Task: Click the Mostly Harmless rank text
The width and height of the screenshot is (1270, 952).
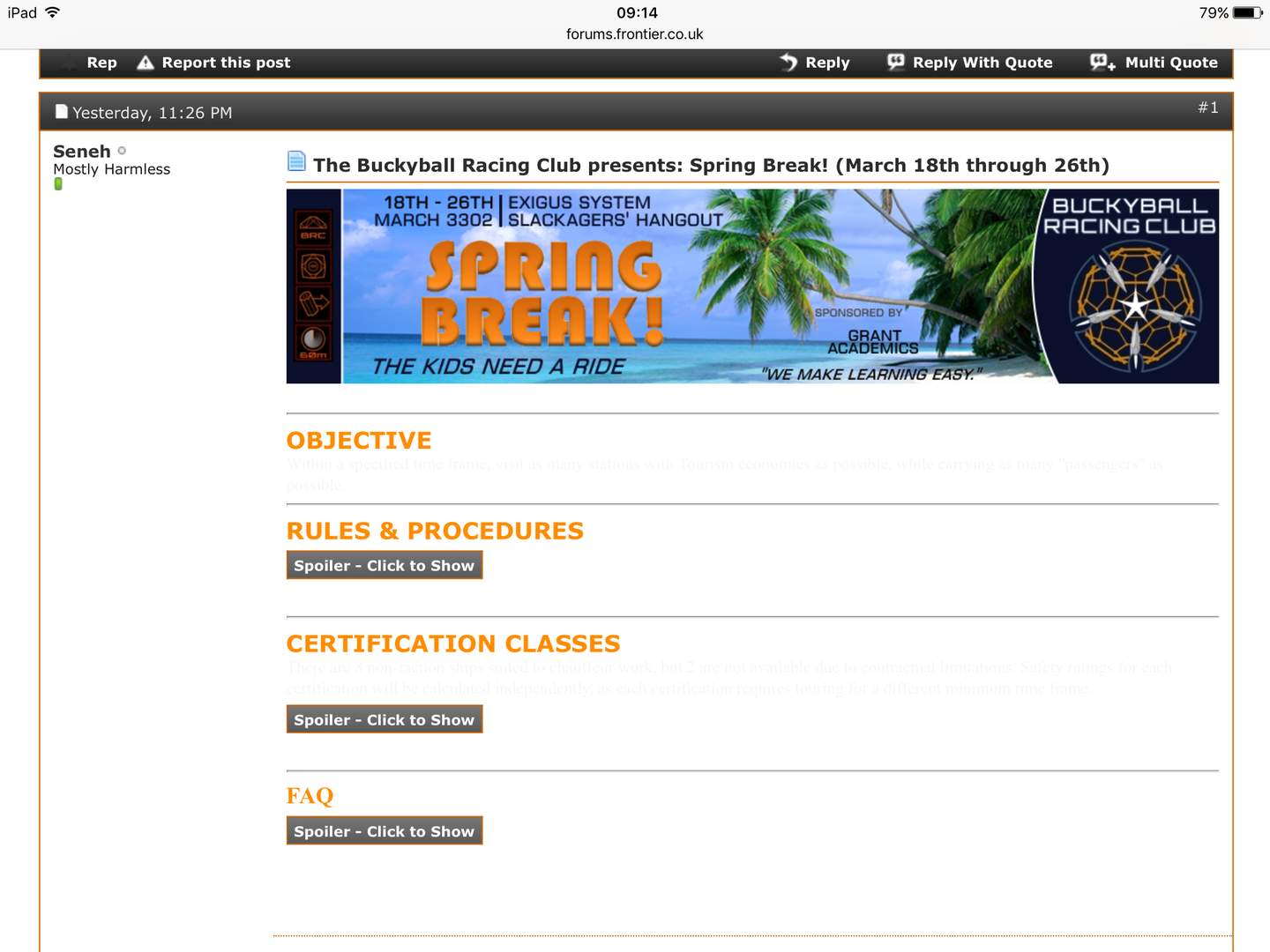Action: coord(111,169)
